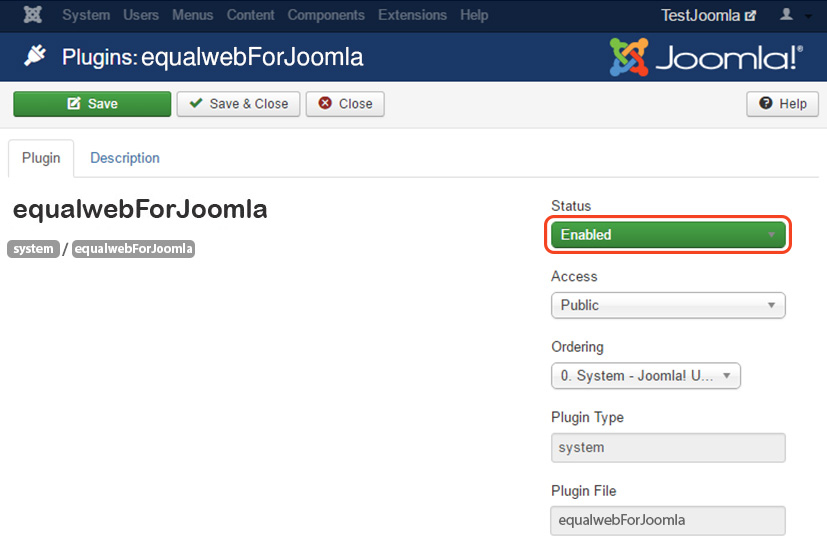
Task: Click the gray equalwebForJoomla badge label
Action: point(133,249)
